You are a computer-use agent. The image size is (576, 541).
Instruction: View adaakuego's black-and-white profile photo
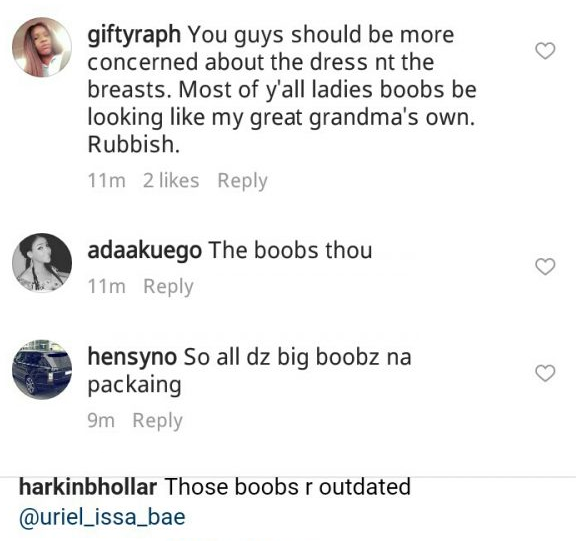(42, 263)
